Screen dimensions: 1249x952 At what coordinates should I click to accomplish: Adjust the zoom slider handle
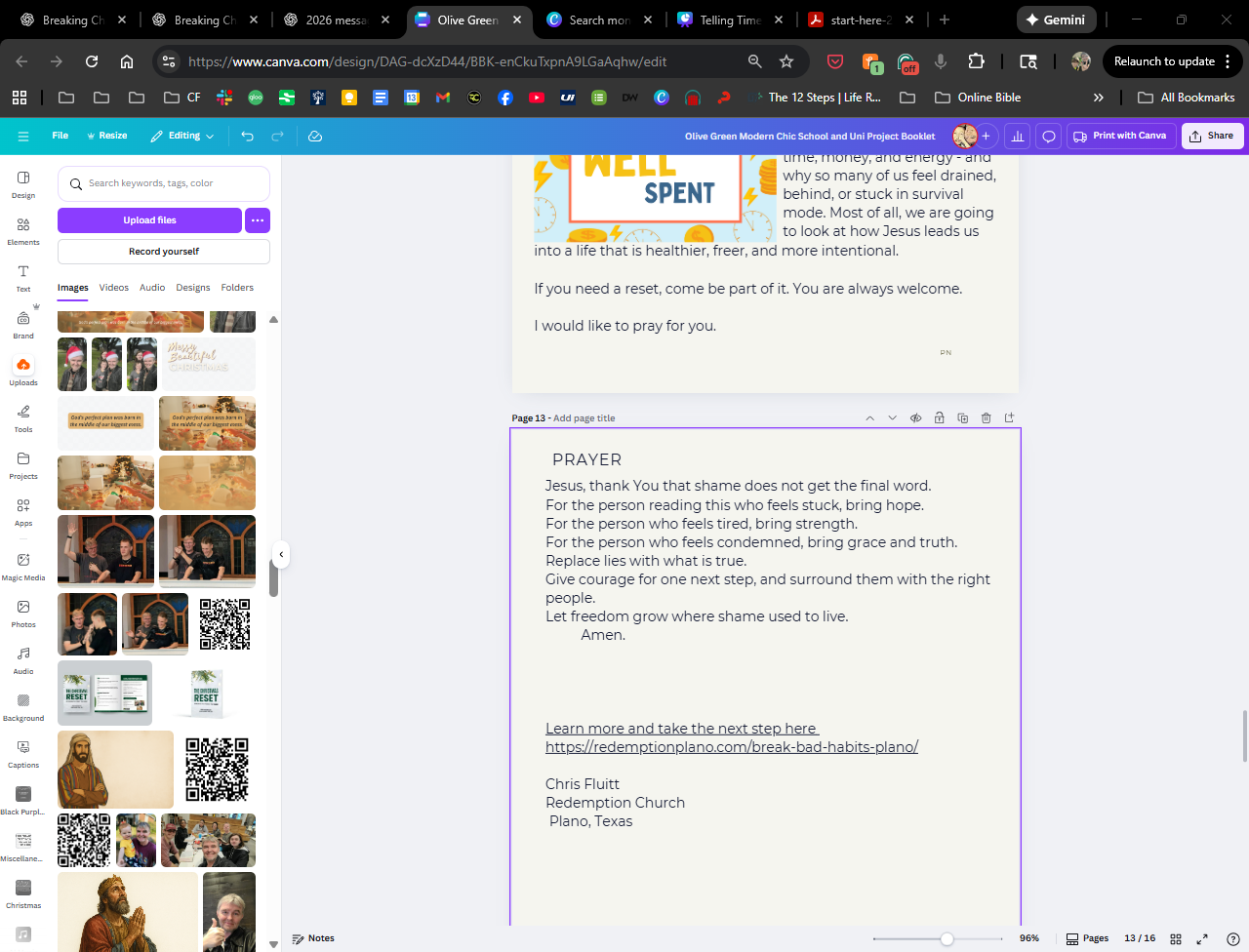[x=947, y=938]
